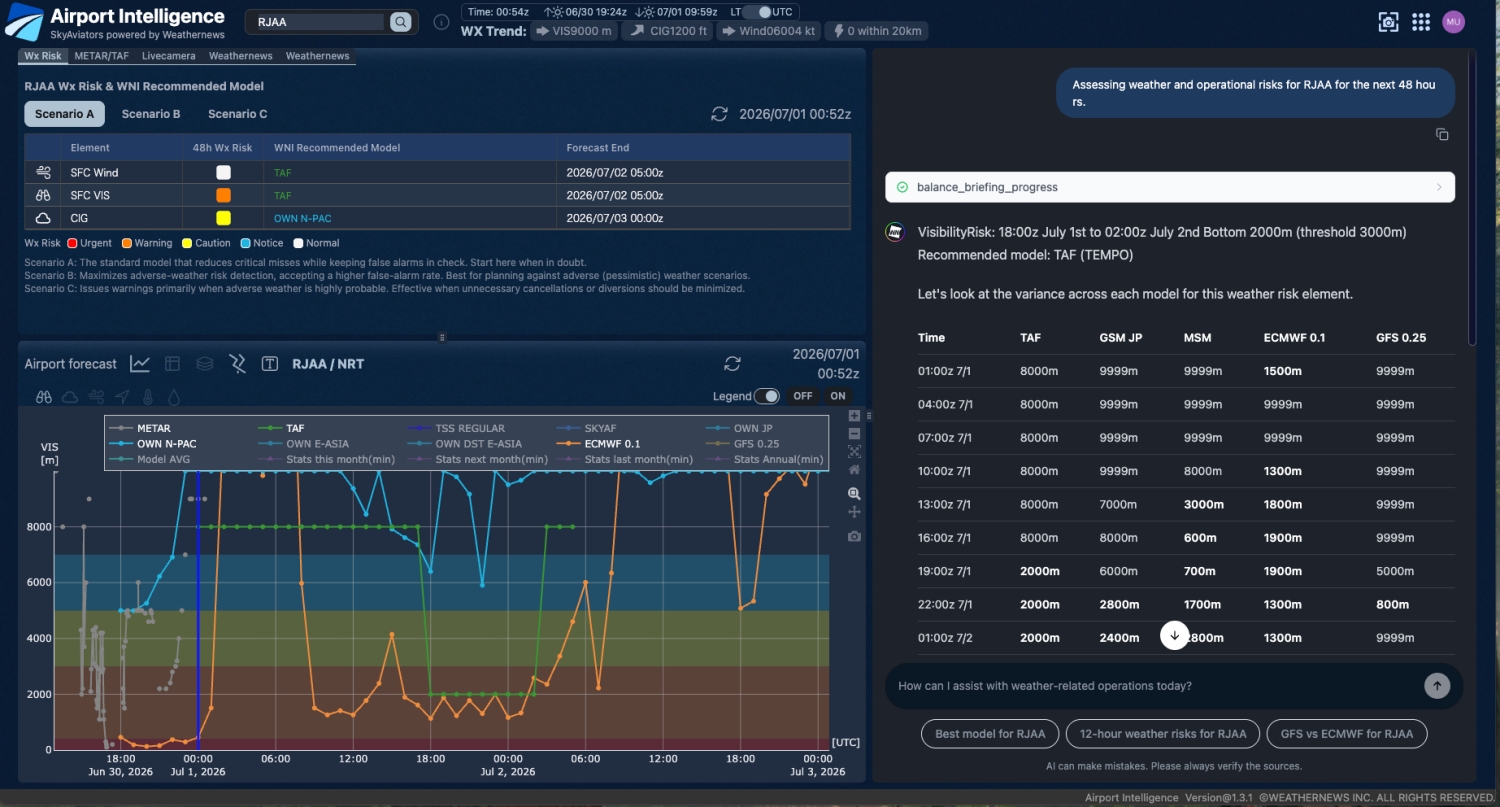Select the thermometer temperature icon
The image size is (1500, 807).
[148, 396]
